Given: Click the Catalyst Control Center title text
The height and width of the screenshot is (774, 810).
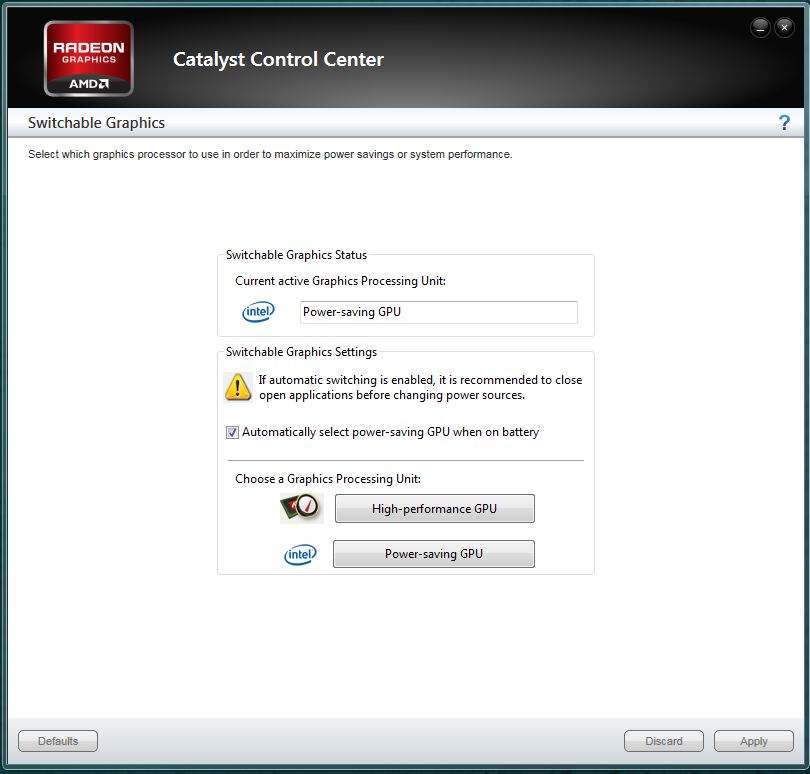Looking at the screenshot, I should pos(278,59).
